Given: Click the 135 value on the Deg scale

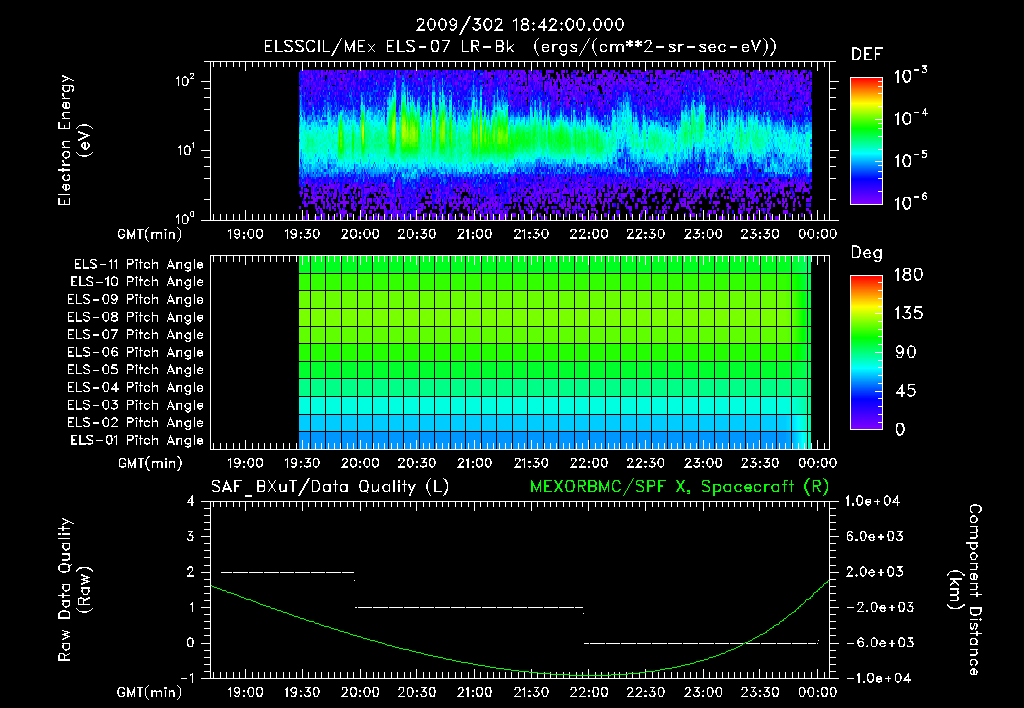Looking at the screenshot, I should pyautogui.click(x=908, y=313).
